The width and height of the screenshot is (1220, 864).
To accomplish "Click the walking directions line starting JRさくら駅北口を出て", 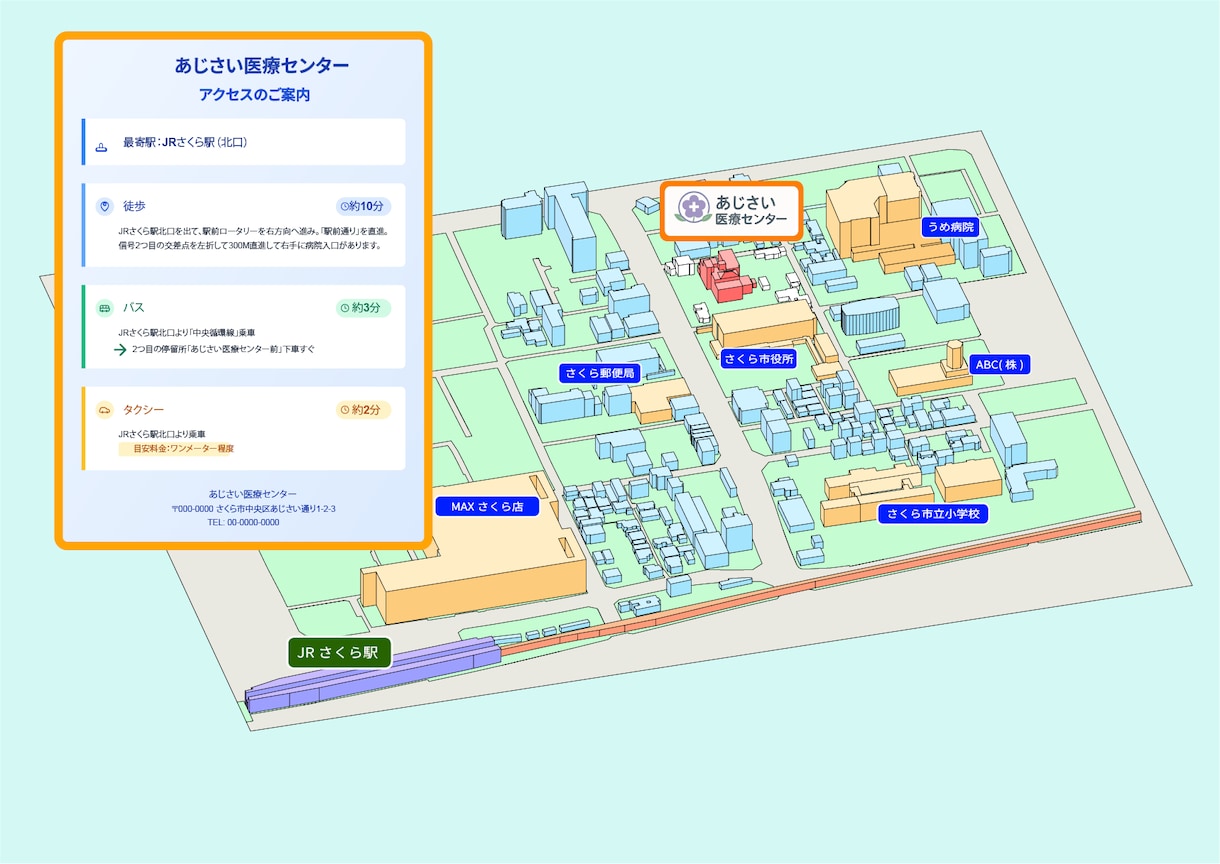I will [x=252, y=230].
